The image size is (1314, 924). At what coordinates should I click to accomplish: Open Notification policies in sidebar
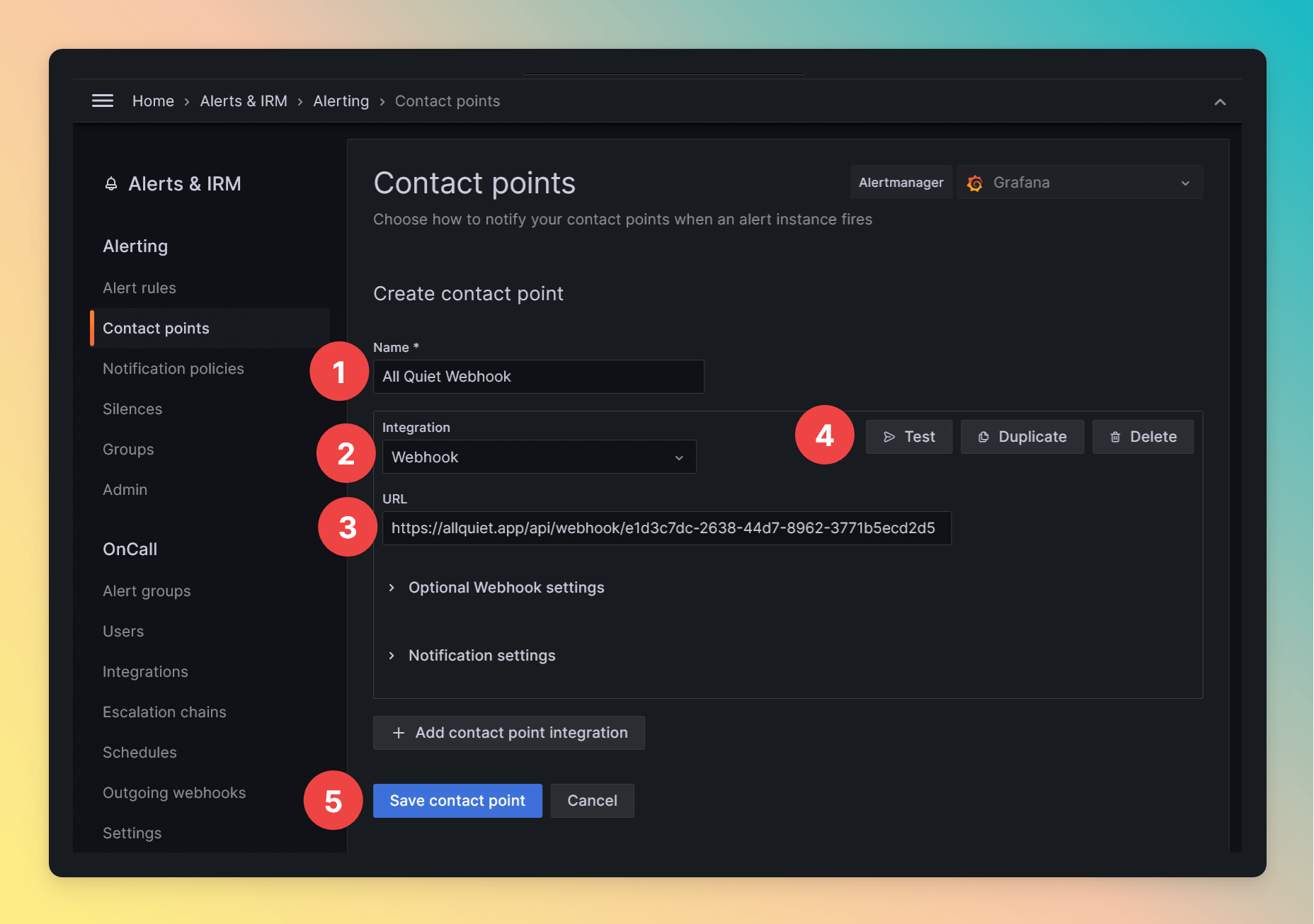173,369
